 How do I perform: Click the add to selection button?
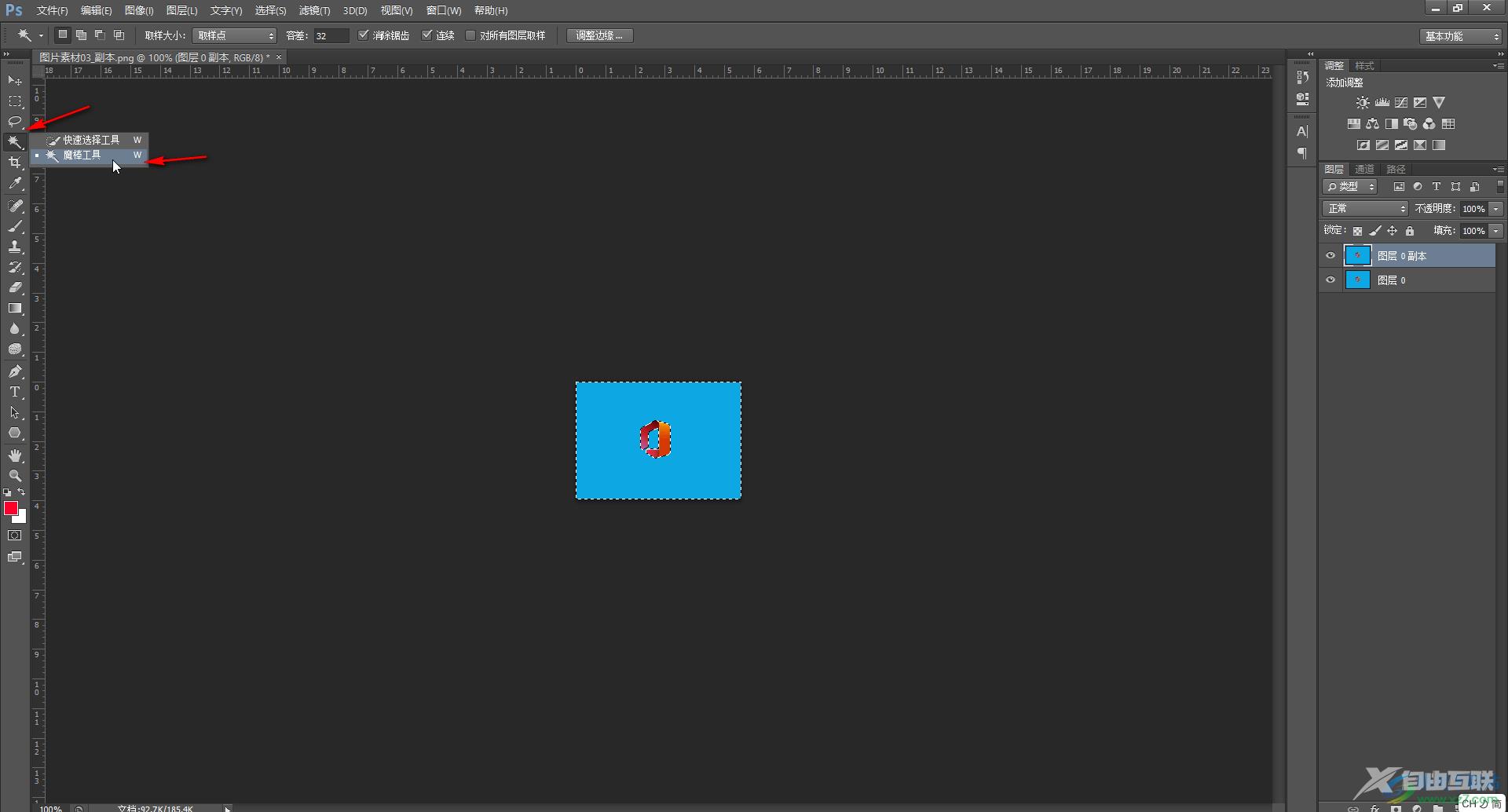(x=81, y=35)
